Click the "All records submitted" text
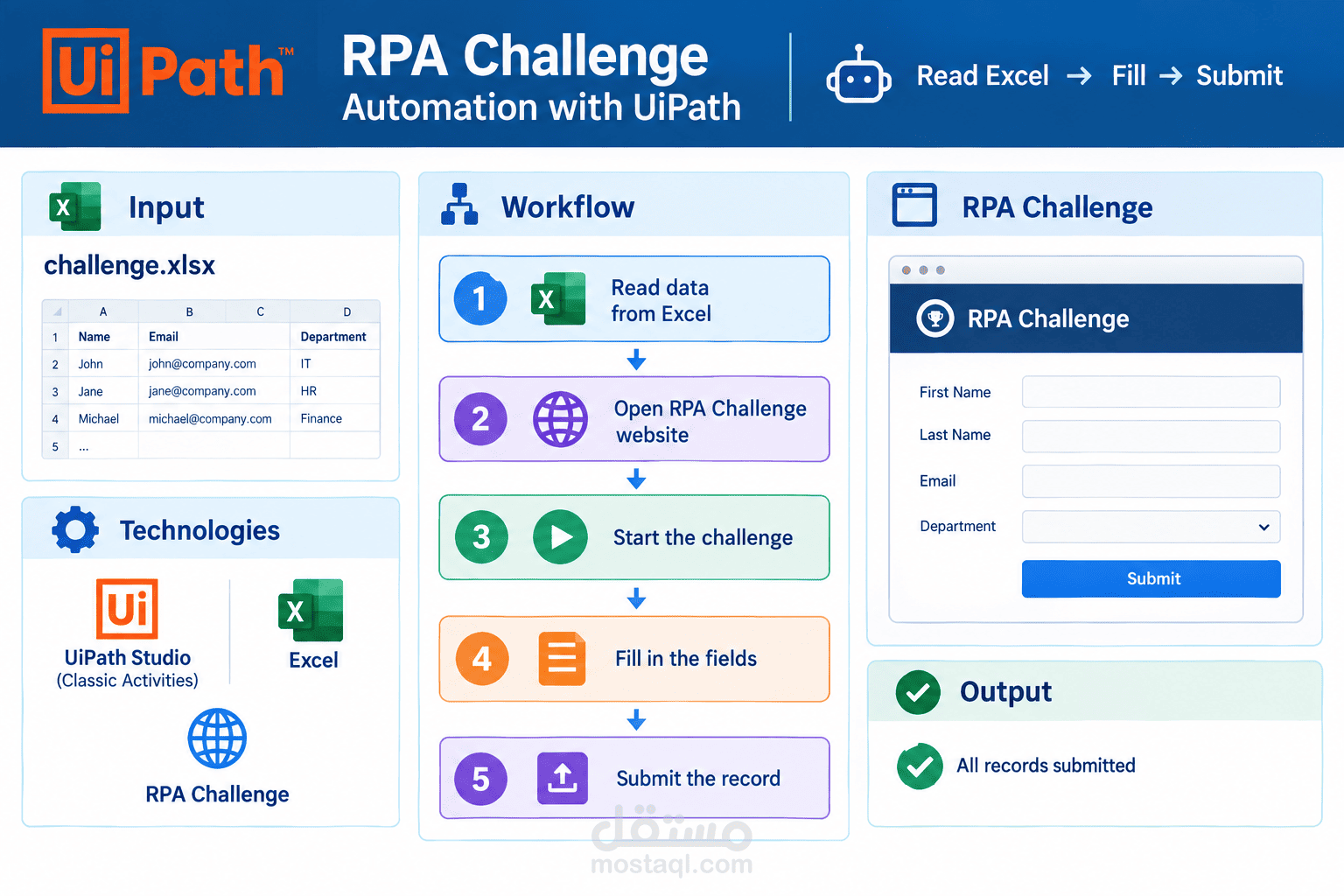Screen dimensions: 1344x896 point(1046,766)
